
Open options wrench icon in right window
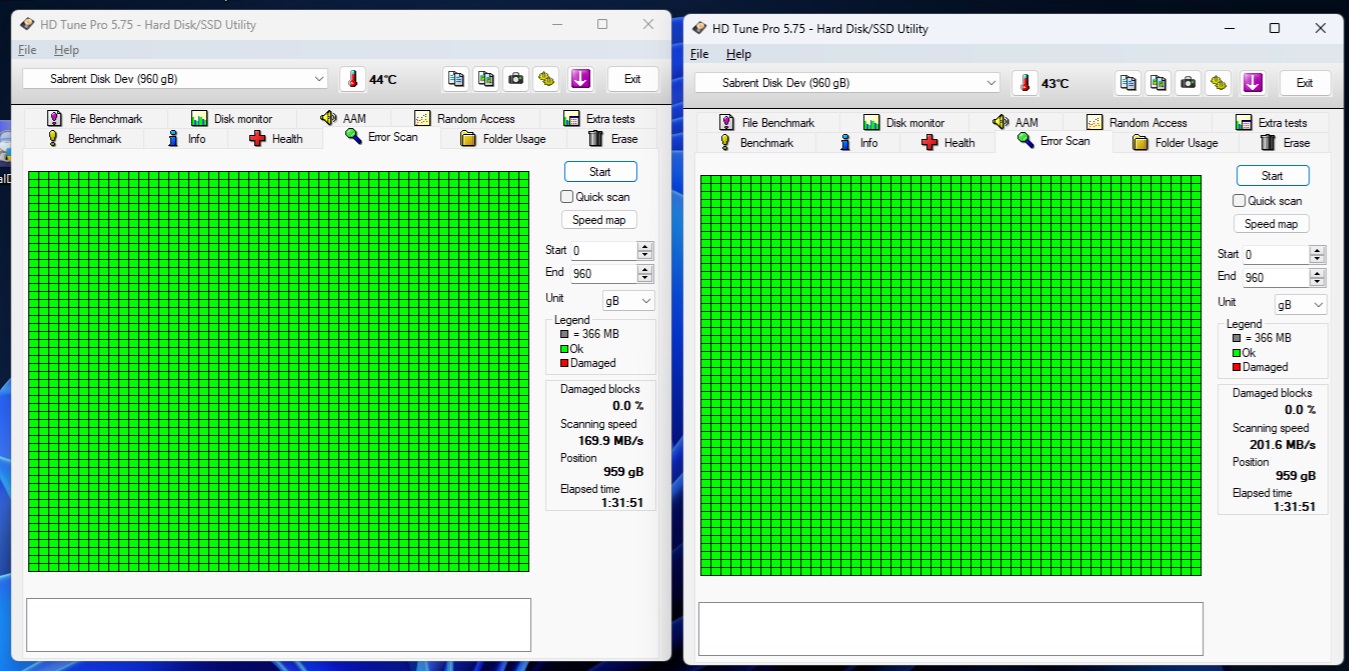pos(1218,83)
